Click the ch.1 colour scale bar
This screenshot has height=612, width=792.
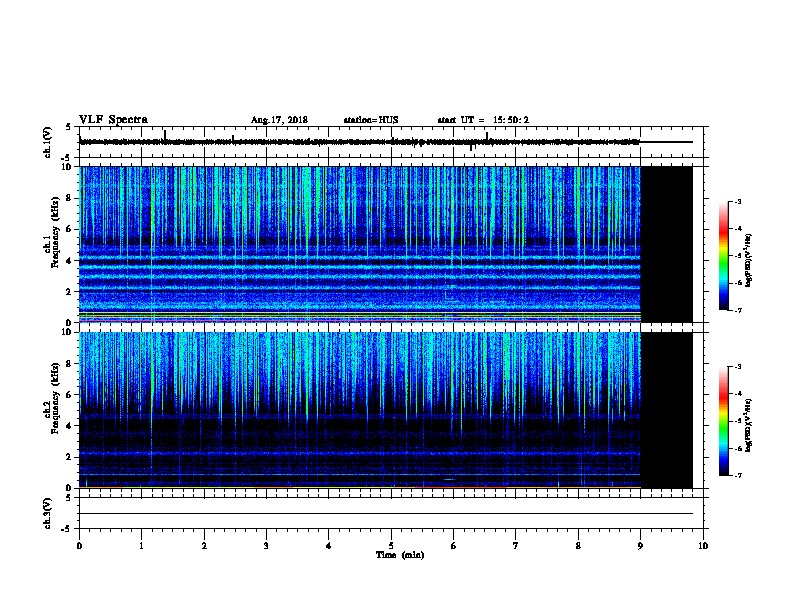pyautogui.click(x=724, y=256)
